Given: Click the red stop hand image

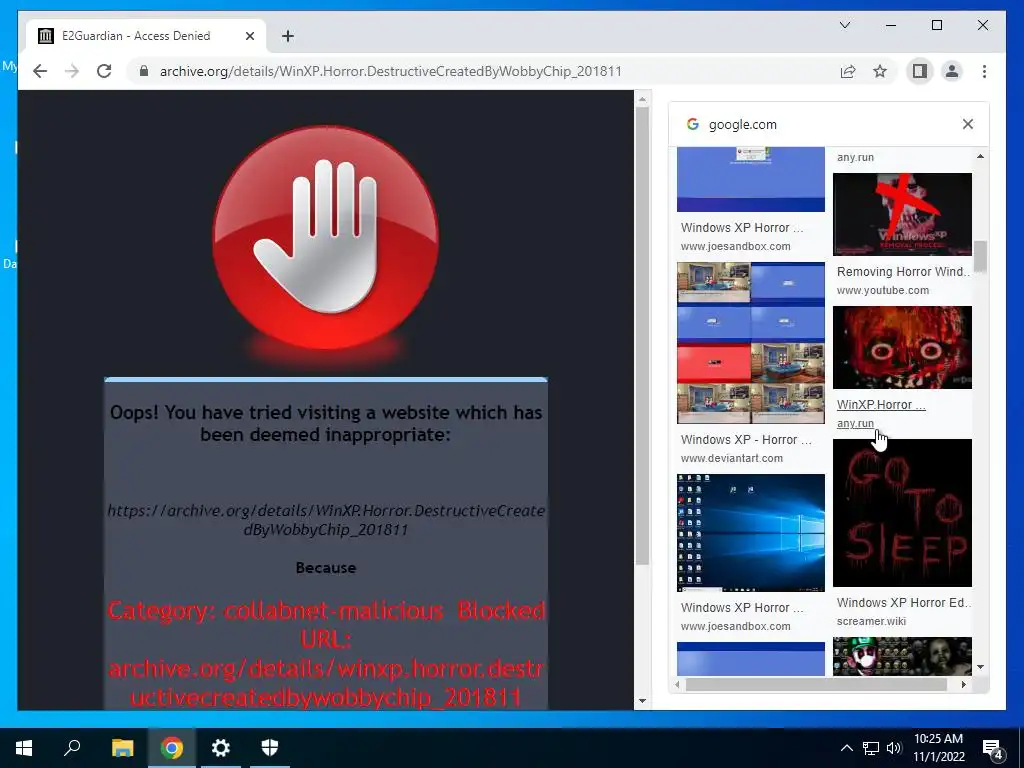Looking at the screenshot, I should [x=325, y=238].
